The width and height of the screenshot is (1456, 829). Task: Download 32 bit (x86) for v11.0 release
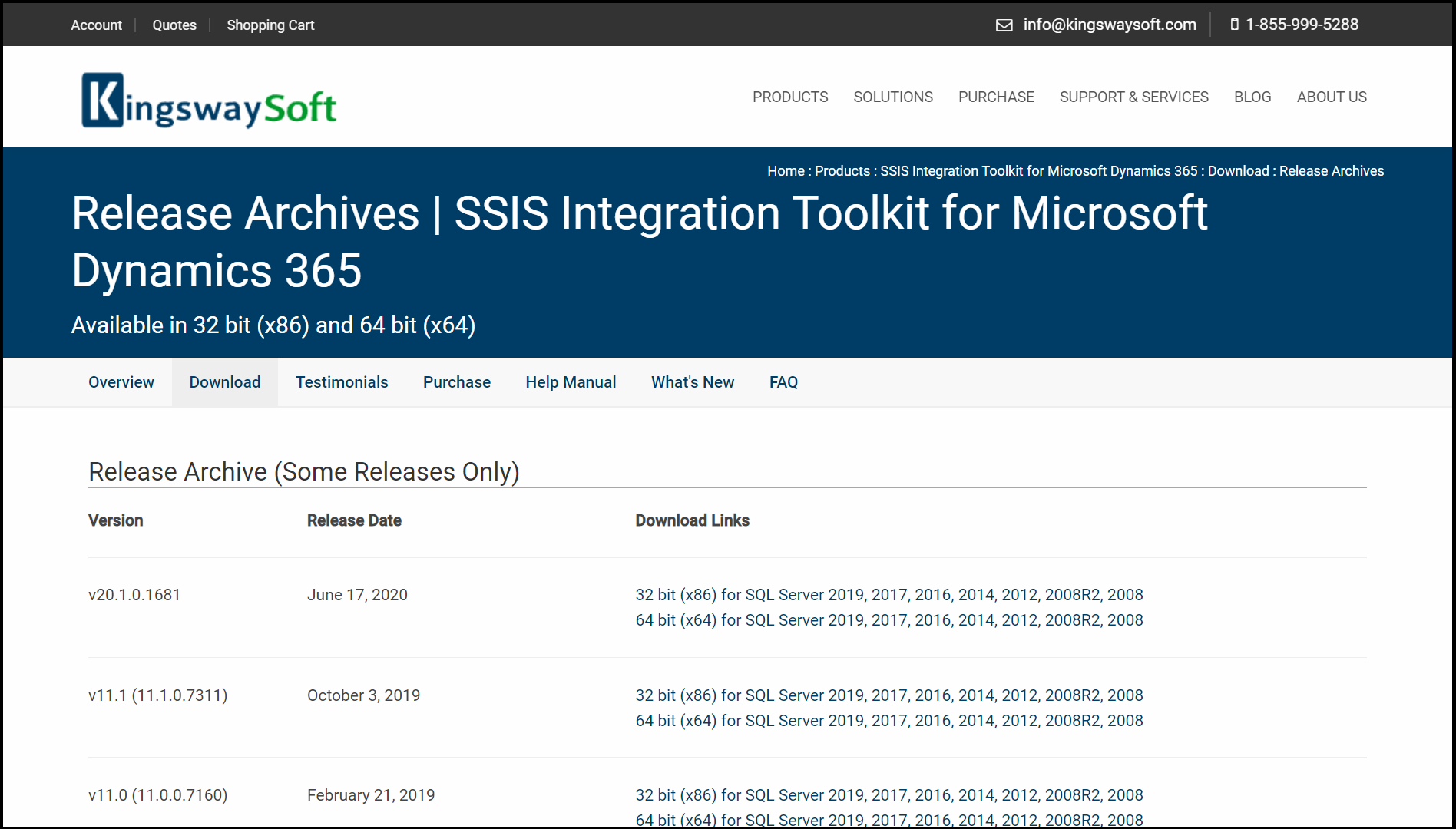click(889, 795)
